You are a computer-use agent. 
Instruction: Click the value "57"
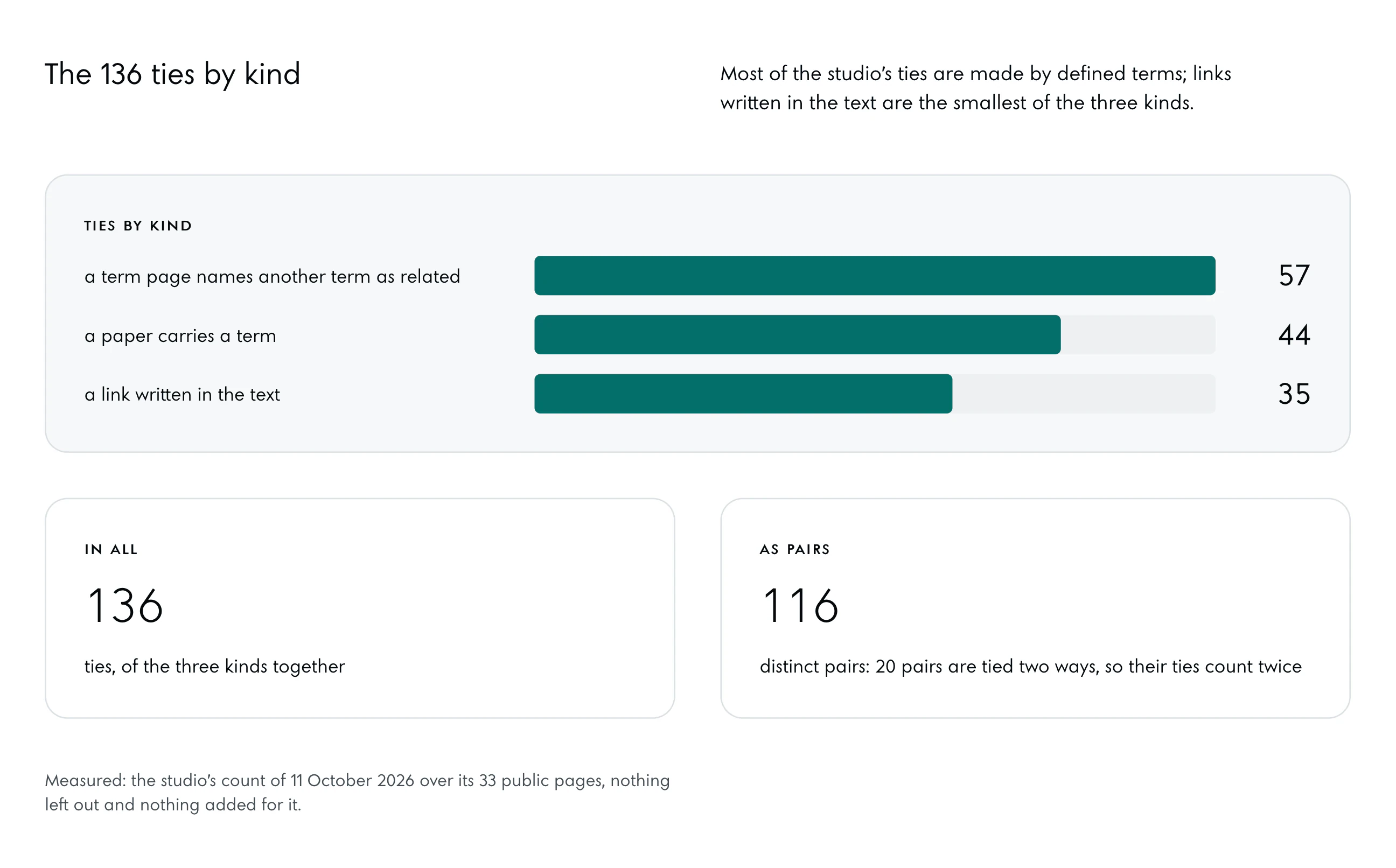pyautogui.click(x=1294, y=276)
